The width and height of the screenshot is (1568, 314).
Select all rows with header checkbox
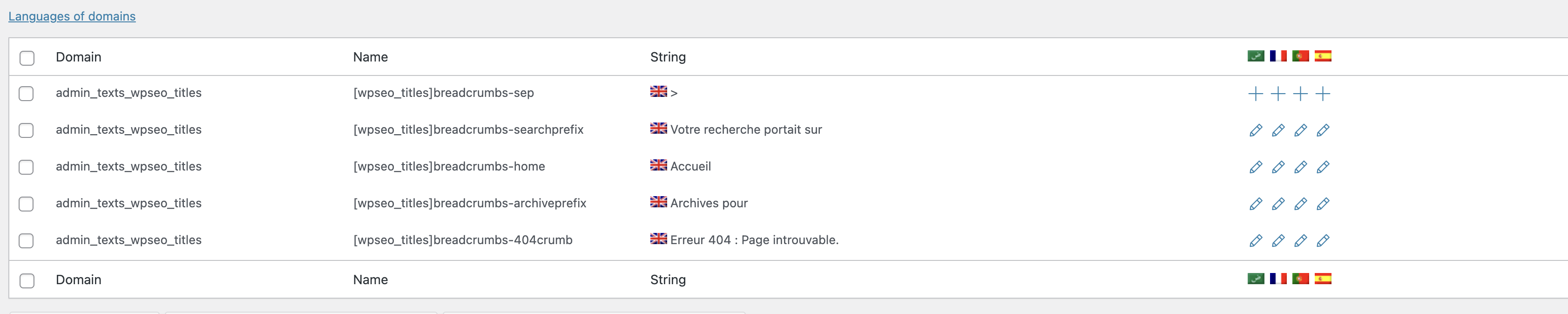27,58
